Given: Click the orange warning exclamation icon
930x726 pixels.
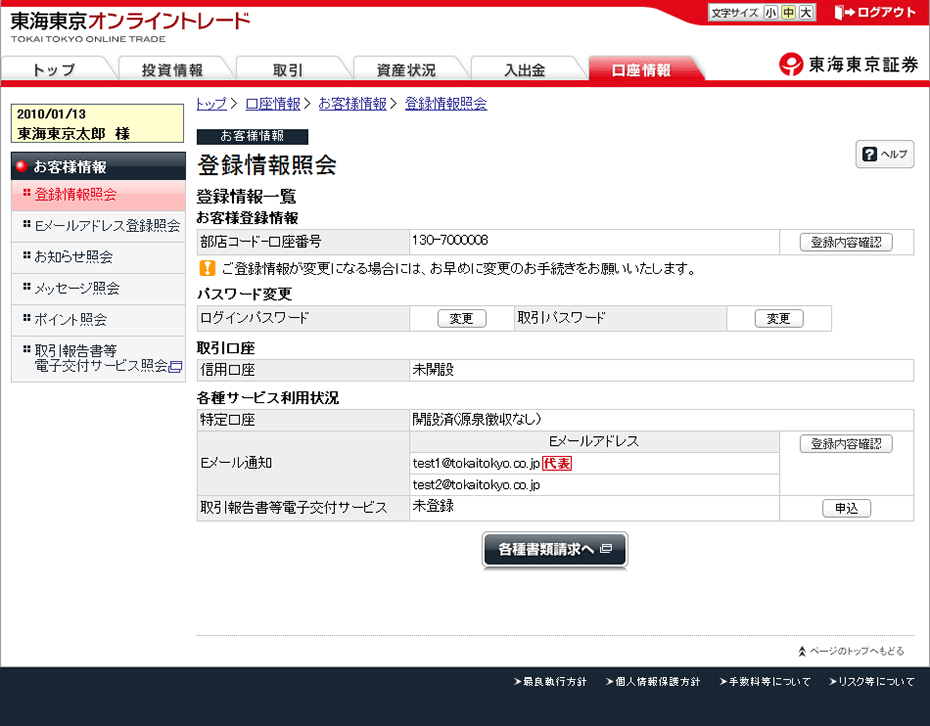Looking at the screenshot, I should point(207,268).
